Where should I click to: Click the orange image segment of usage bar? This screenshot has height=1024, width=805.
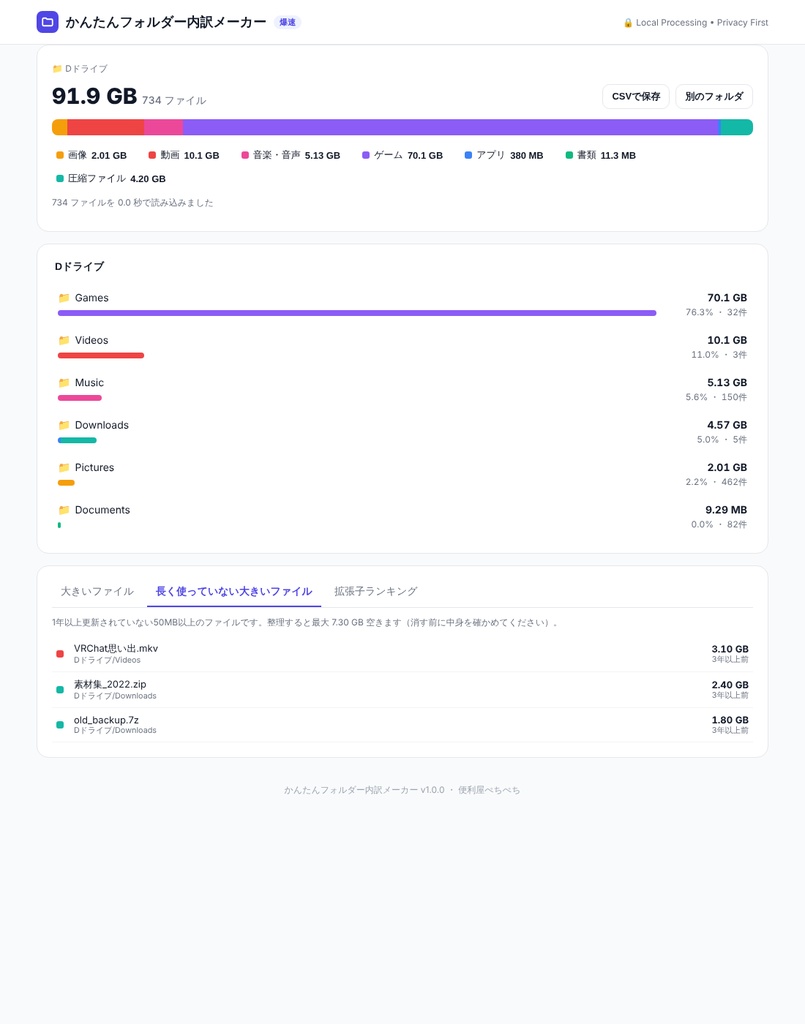tap(59, 127)
